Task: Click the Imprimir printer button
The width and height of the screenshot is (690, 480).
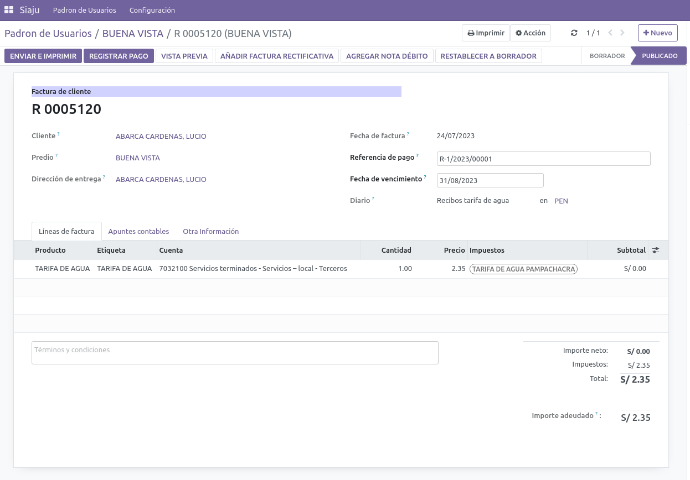Action: click(486, 33)
